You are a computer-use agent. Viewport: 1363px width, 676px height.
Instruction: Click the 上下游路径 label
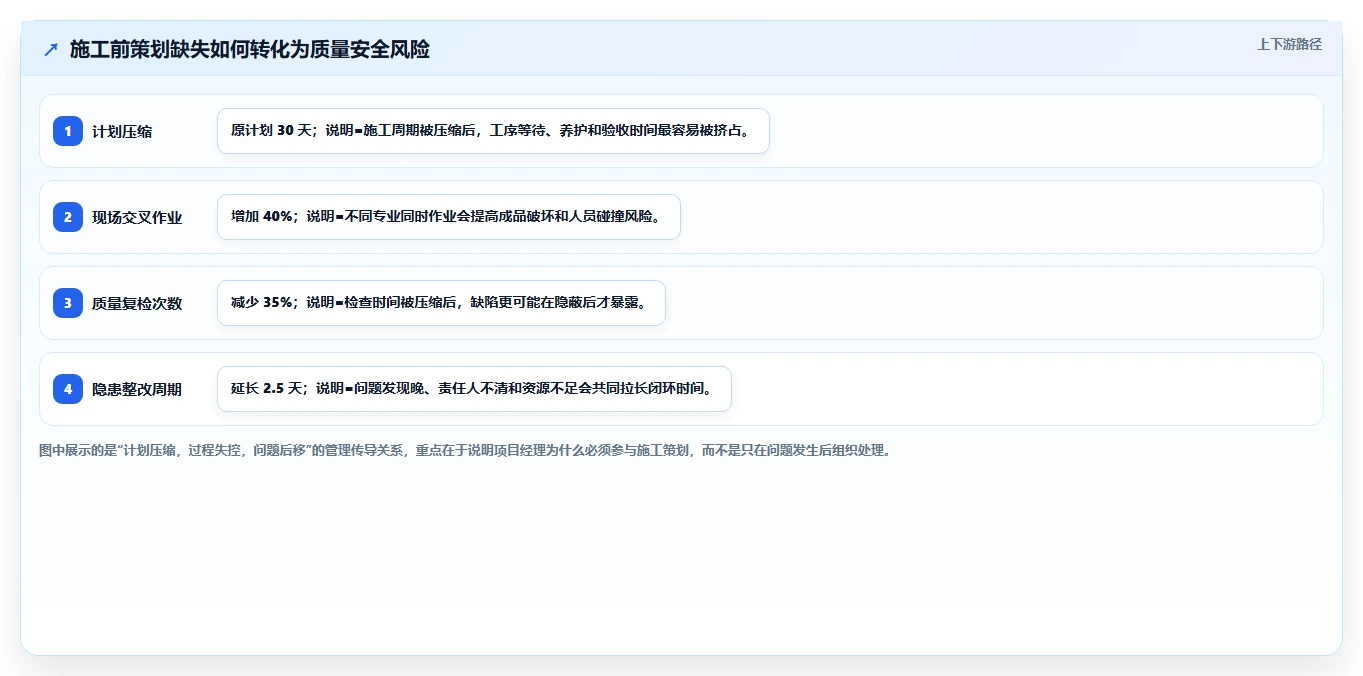(1289, 44)
